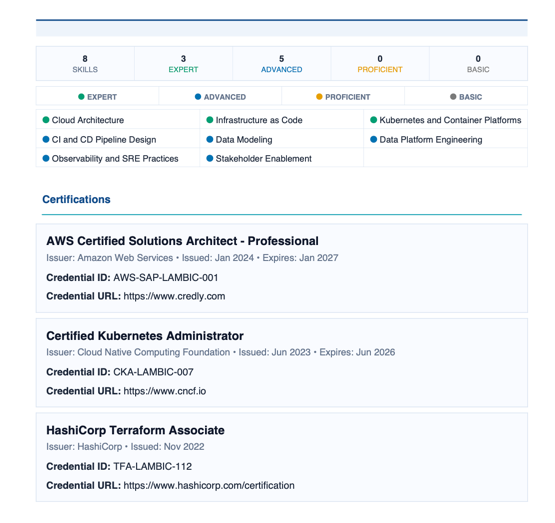
Task: Click the blue dot beside Data Platform Engineering
Action: 373,139
